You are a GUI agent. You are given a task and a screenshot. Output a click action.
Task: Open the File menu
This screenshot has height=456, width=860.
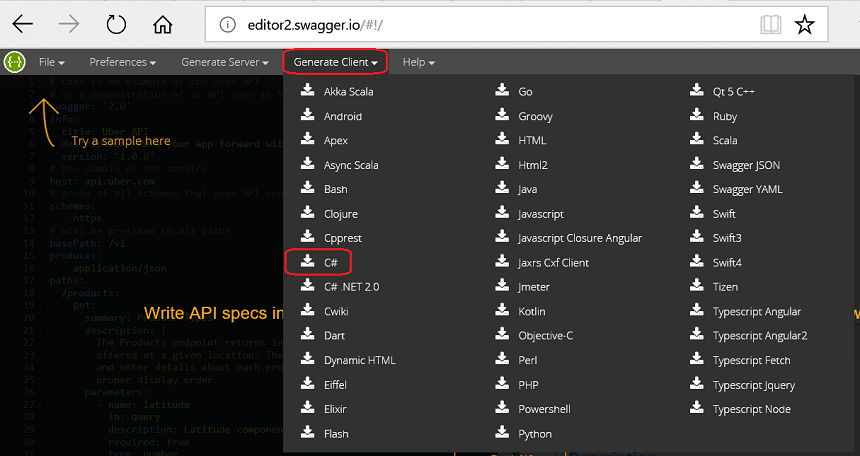tap(52, 63)
